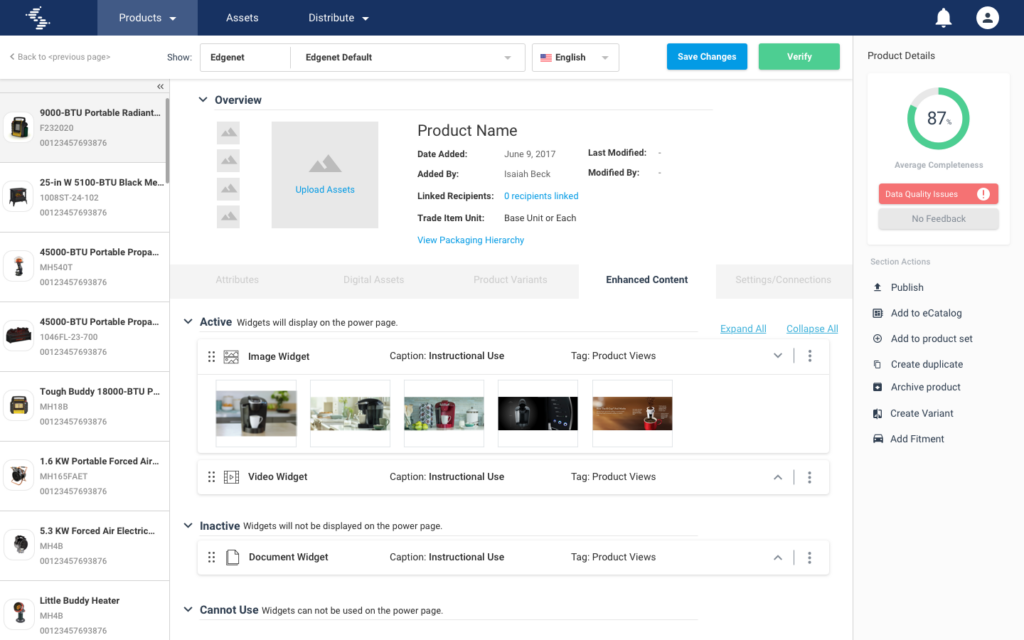Image resolution: width=1024 pixels, height=640 pixels.
Task: Click the Data Quality Issues alert icon
Action: [983, 194]
